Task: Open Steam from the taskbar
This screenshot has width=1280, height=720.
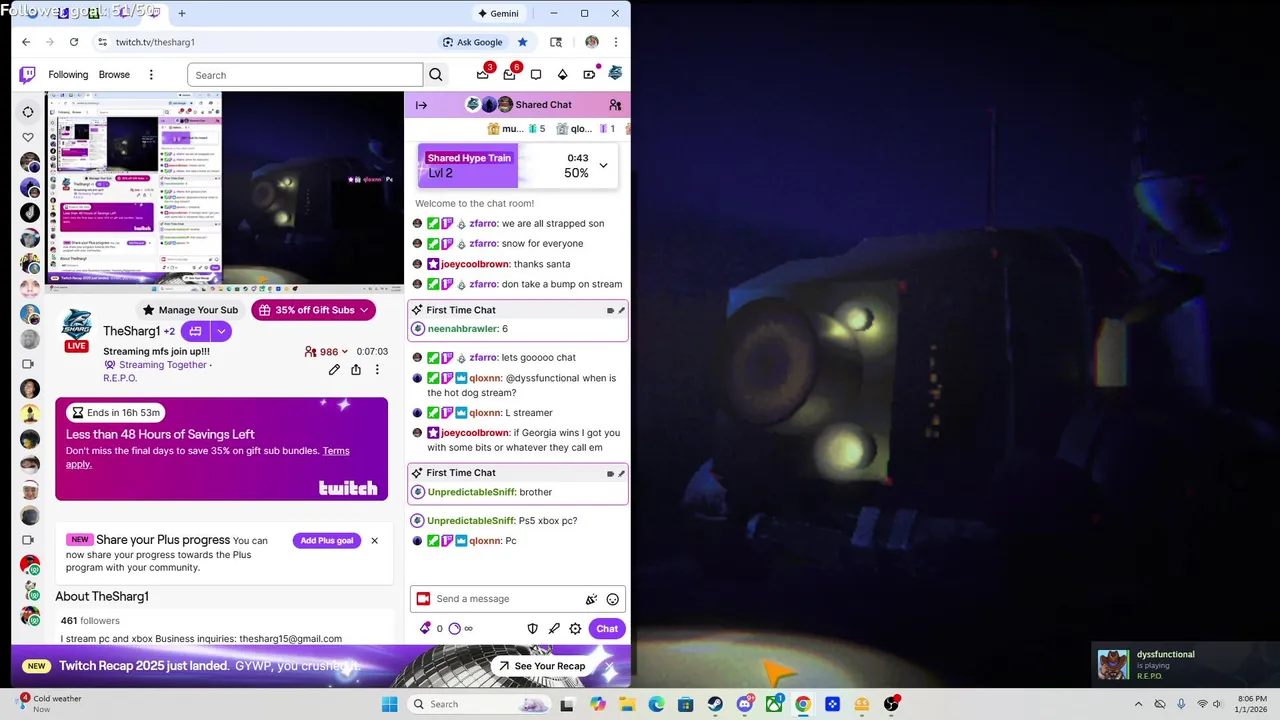Action: (715, 704)
